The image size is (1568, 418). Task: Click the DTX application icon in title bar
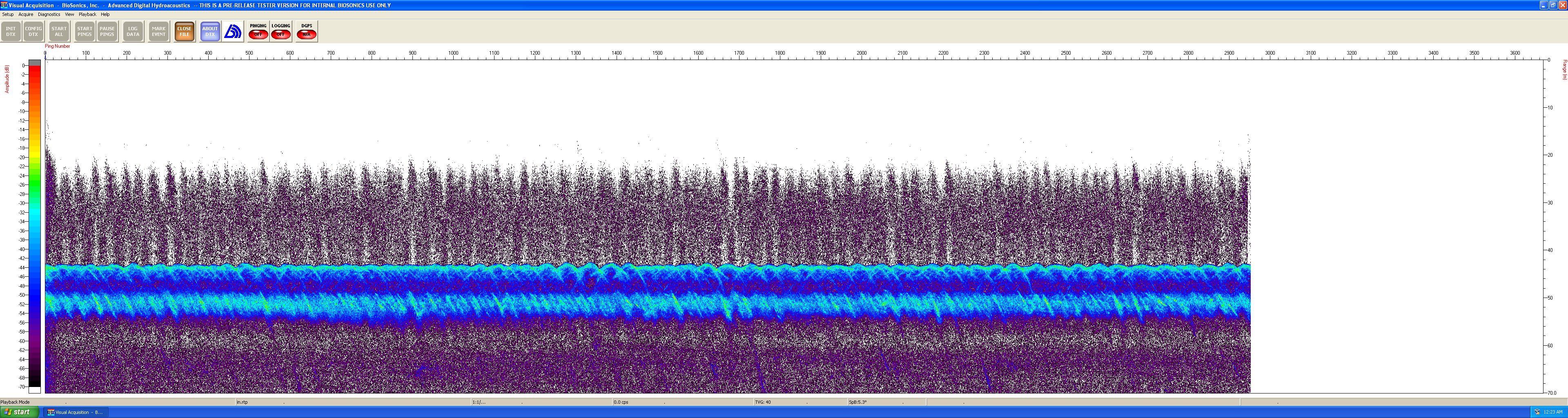pos(4,5)
